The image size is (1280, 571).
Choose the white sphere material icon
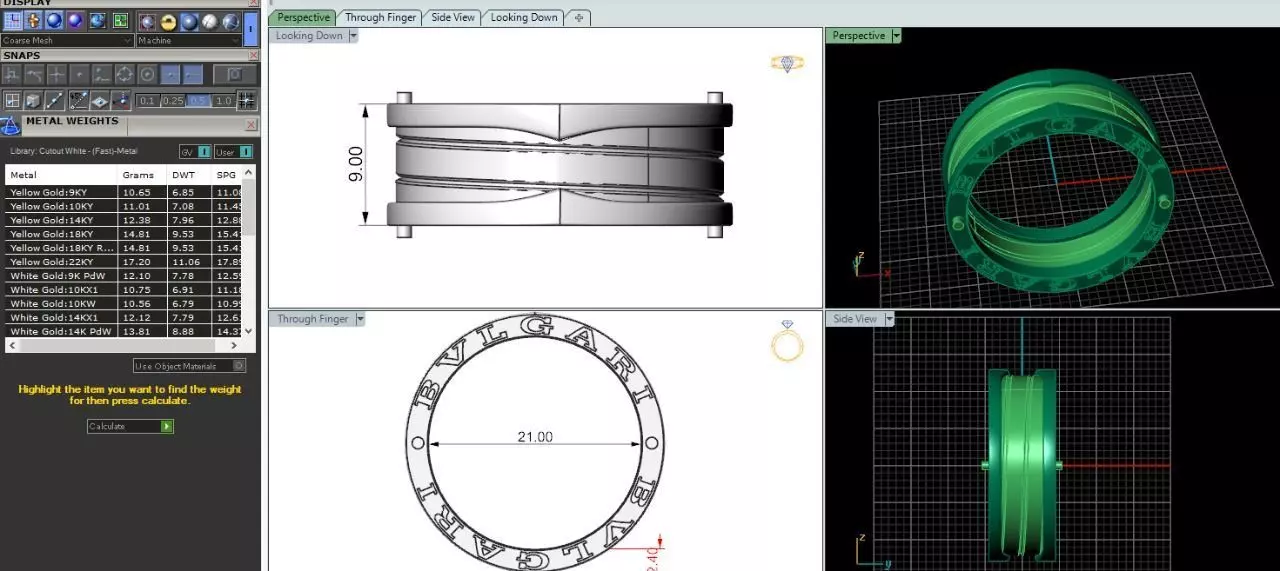pyautogui.click(x=210, y=22)
